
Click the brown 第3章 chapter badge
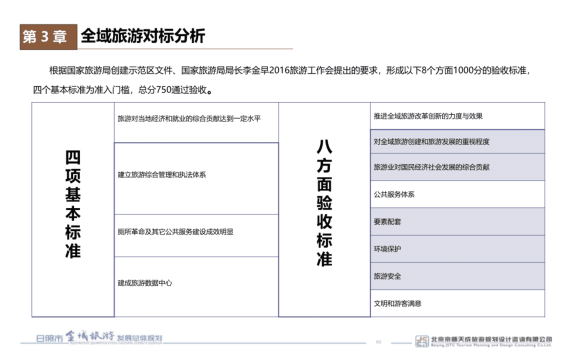click(x=48, y=37)
